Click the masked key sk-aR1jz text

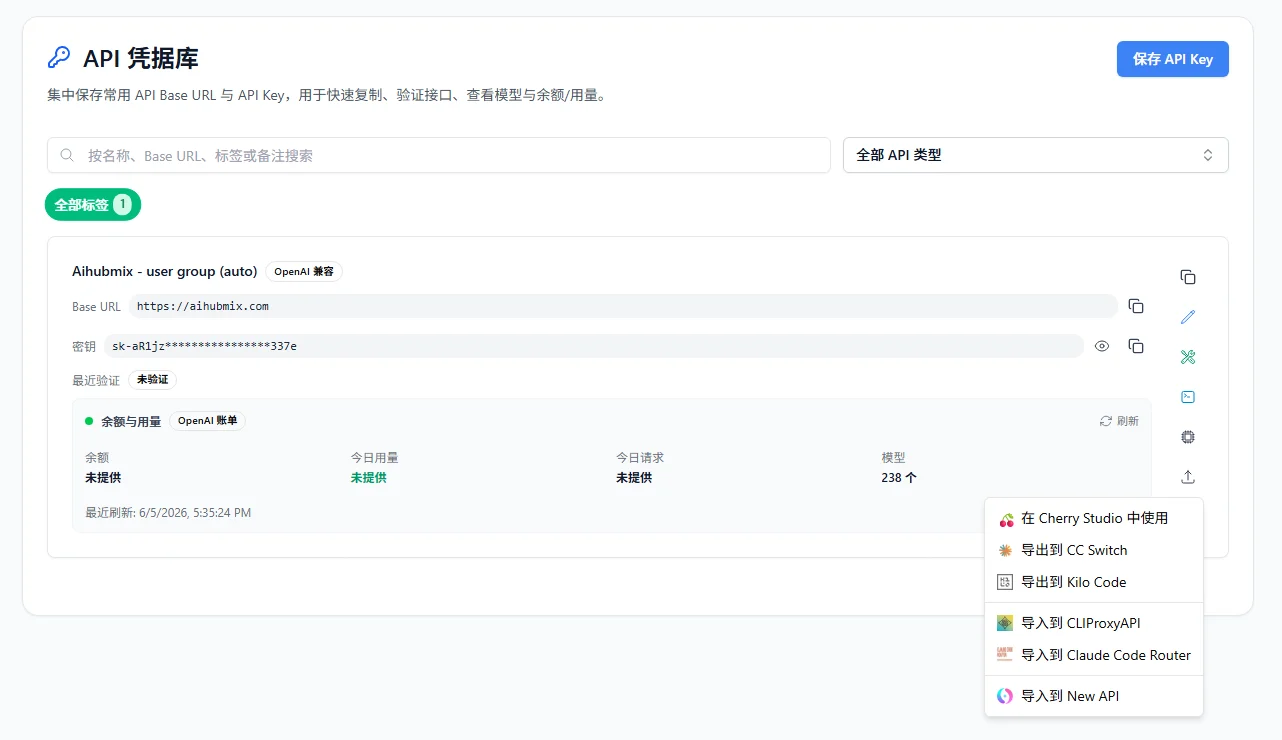pyautogui.click(x=205, y=346)
